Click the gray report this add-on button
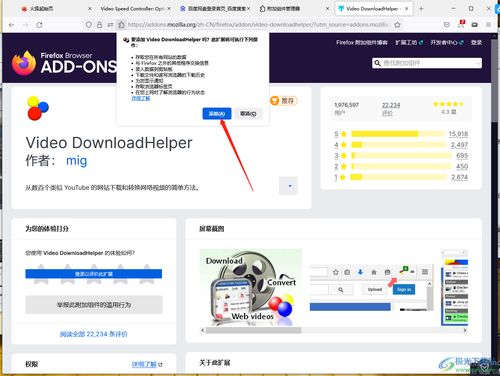 pyautogui.click(x=94, y=305)
